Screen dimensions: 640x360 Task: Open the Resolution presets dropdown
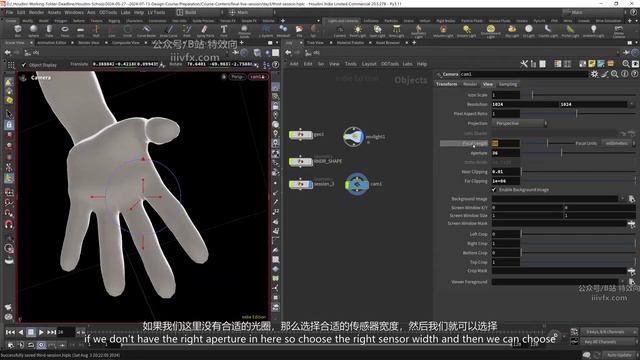point(632,104)
